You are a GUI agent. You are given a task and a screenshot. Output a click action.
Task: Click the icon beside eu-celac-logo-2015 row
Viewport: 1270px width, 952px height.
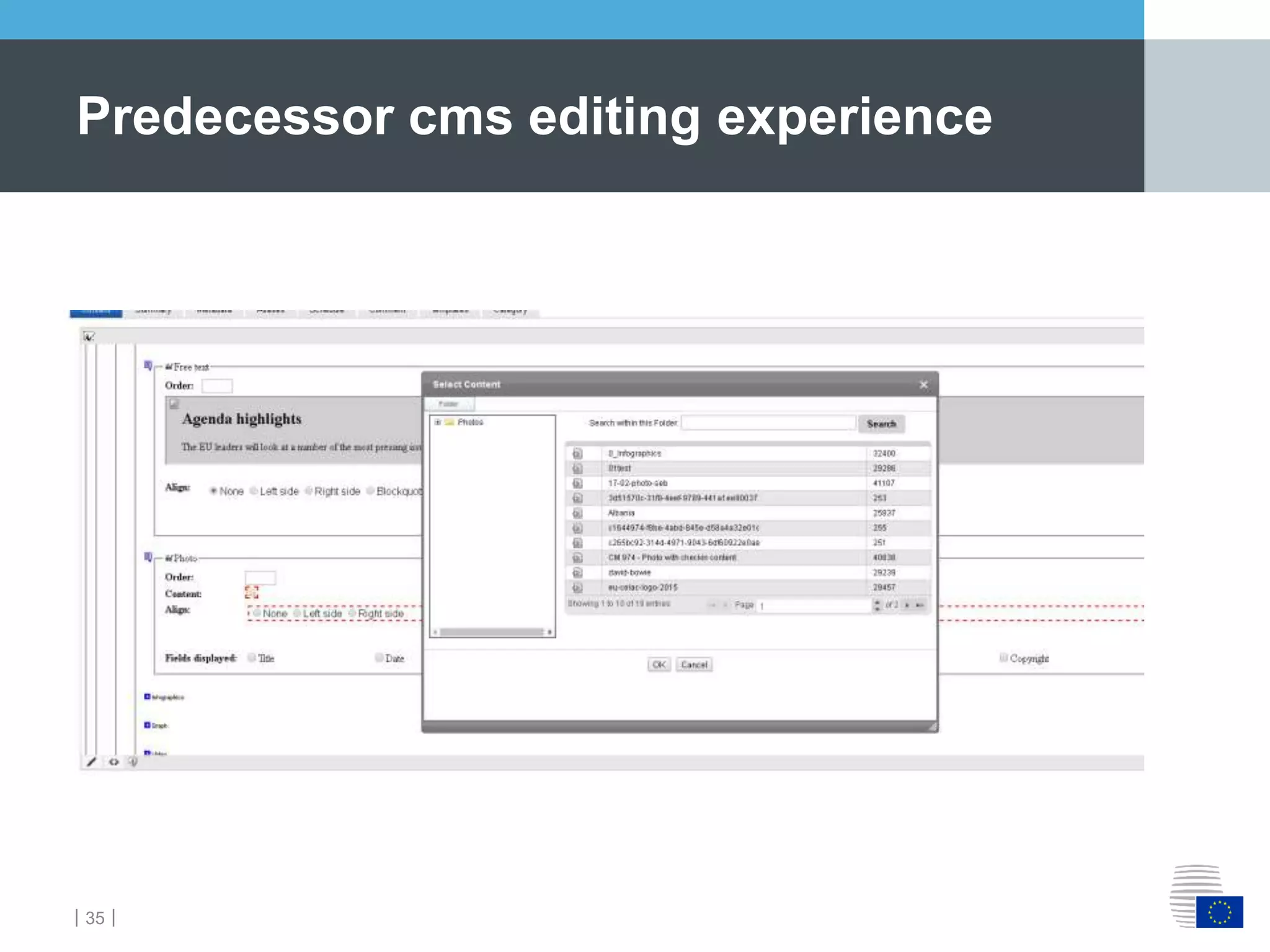[577, 588]
